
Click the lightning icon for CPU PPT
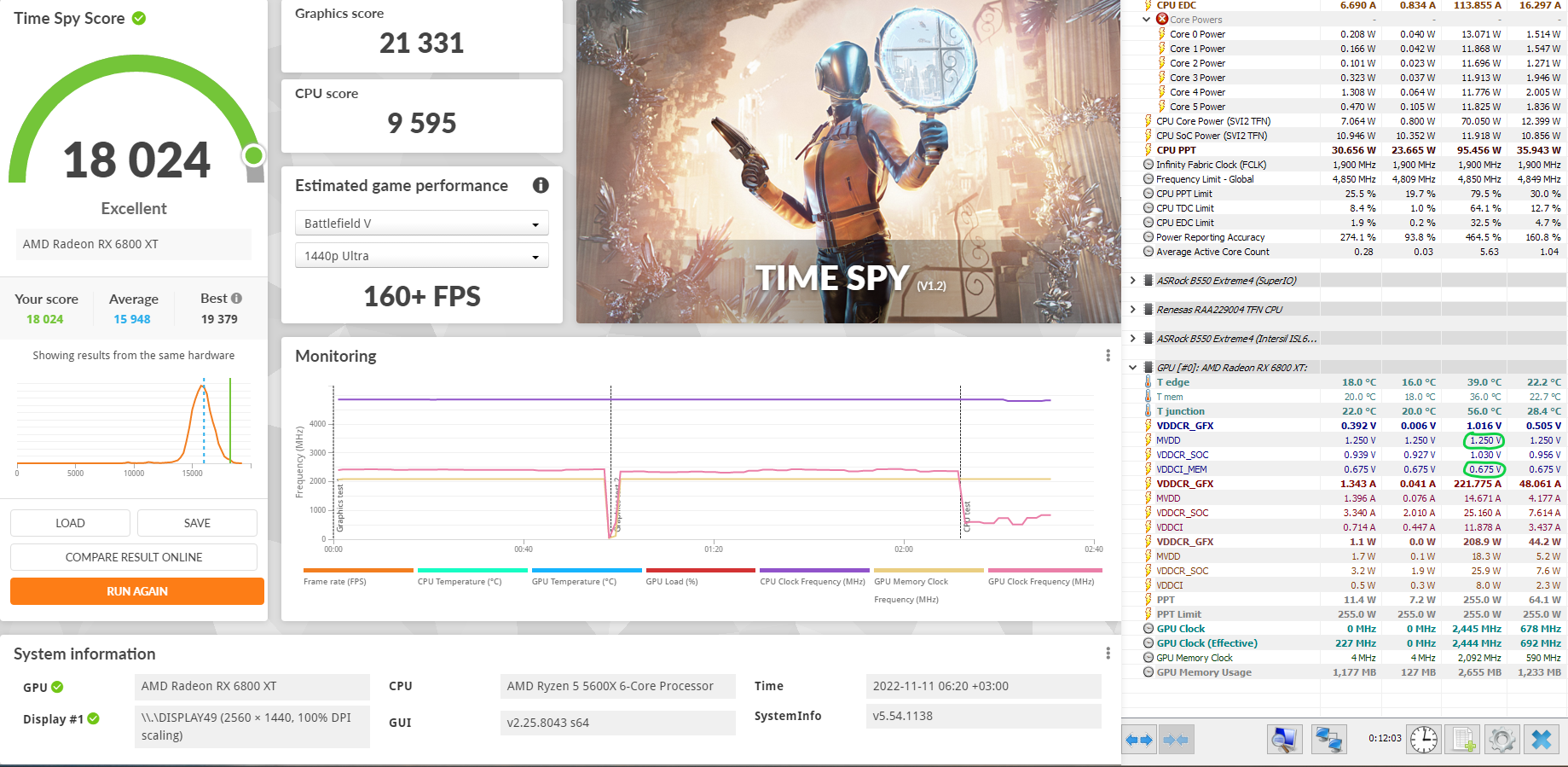1149,150
